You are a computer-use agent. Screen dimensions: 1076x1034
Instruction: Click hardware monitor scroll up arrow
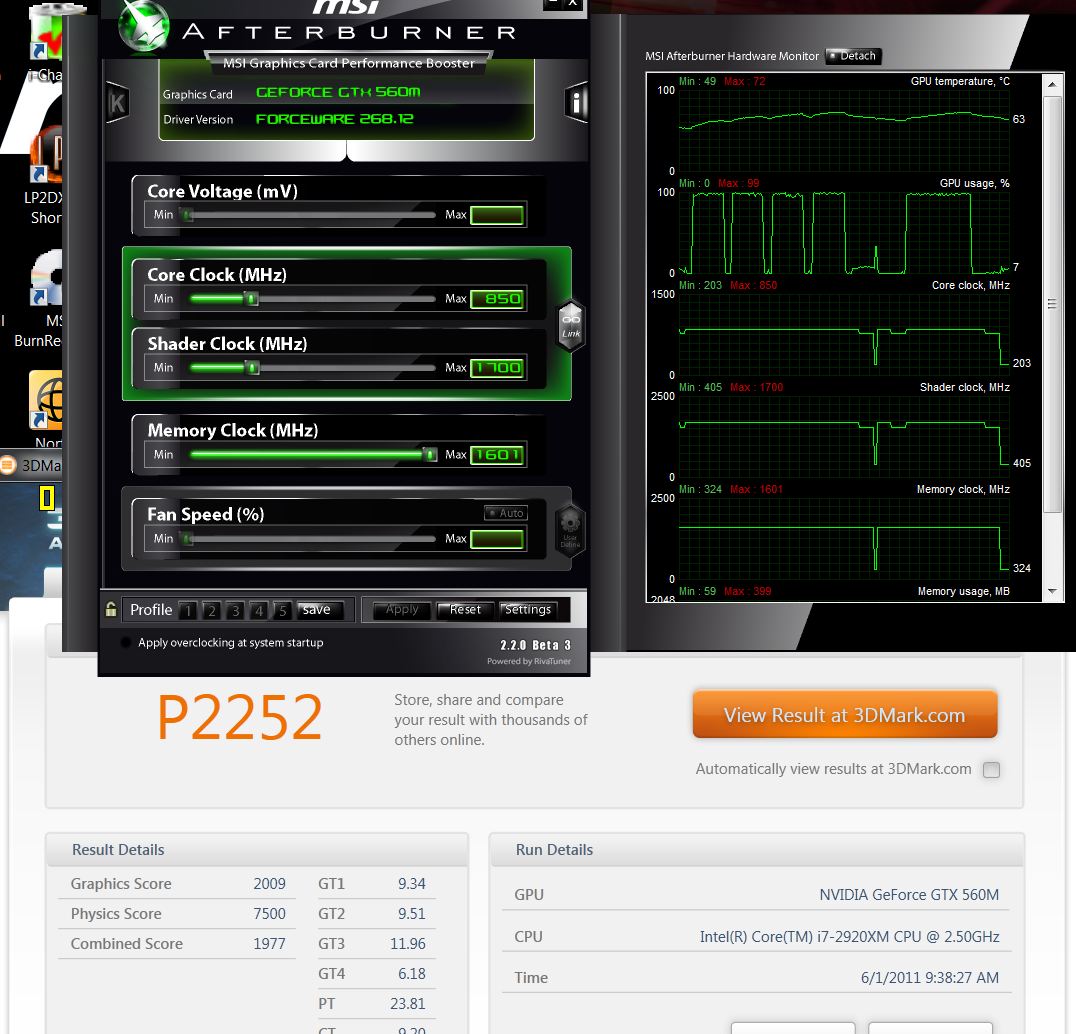point(1052,84)
